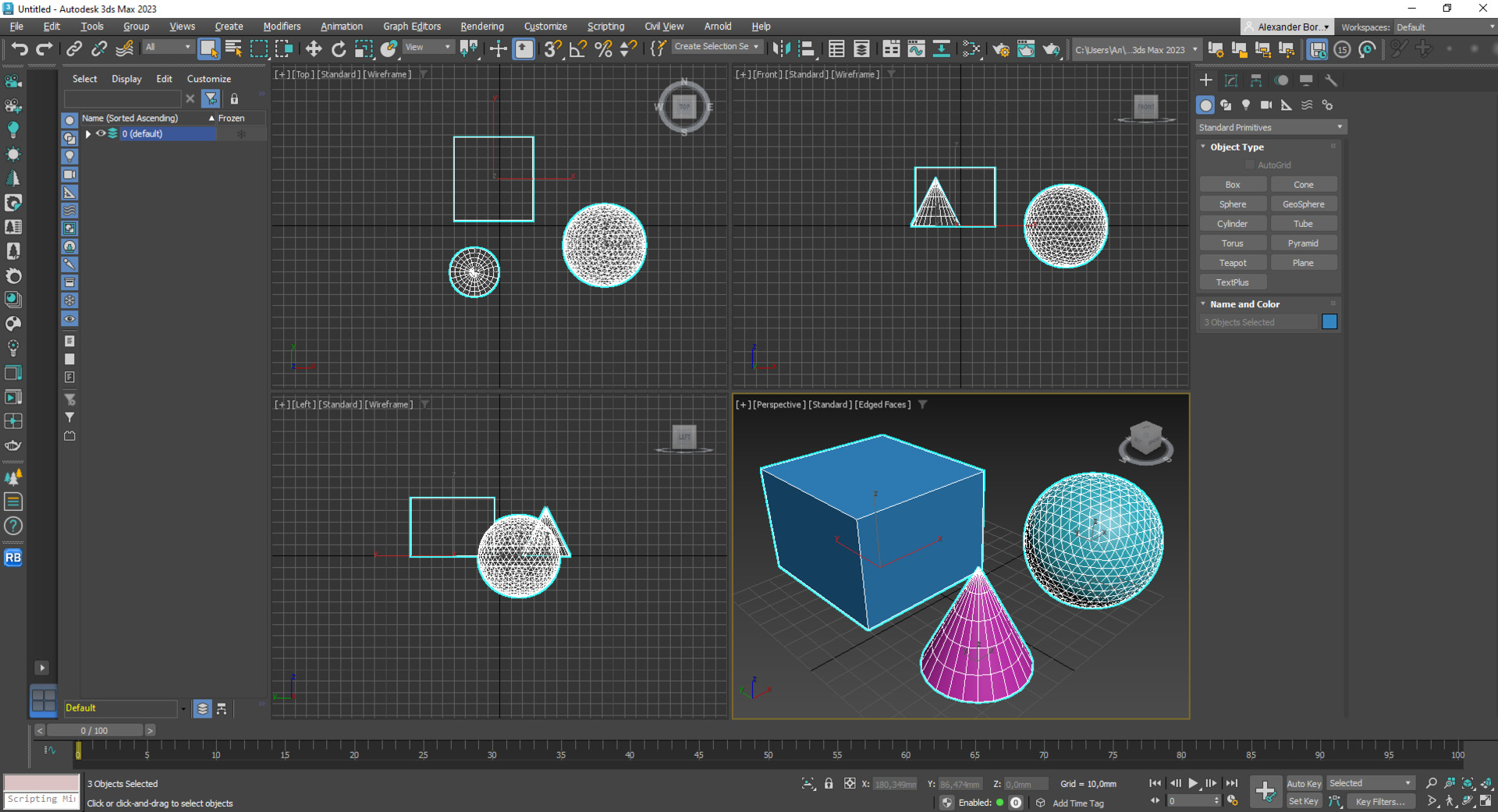Click the Redo arrow icon
This screenshot has width=1498, height=812.
44,49
